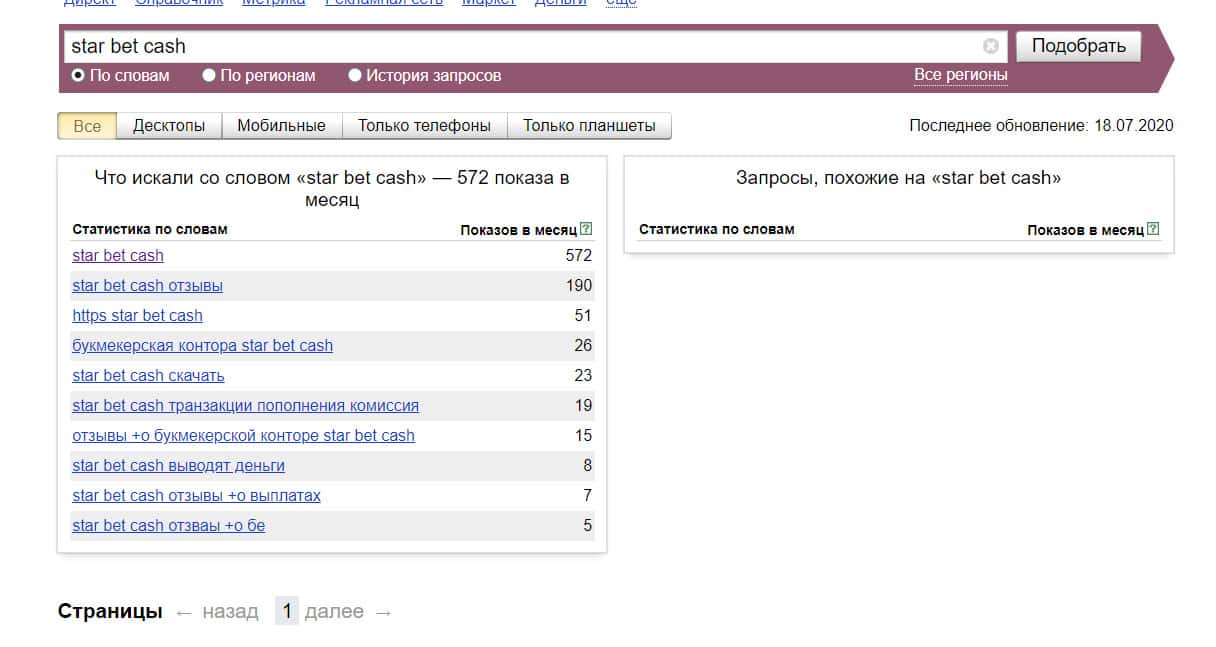This screenshot has width=1216, height=647.
Task: Click the 26 value in 'букмекерская контора' row
Action: (x=583, y=345)
